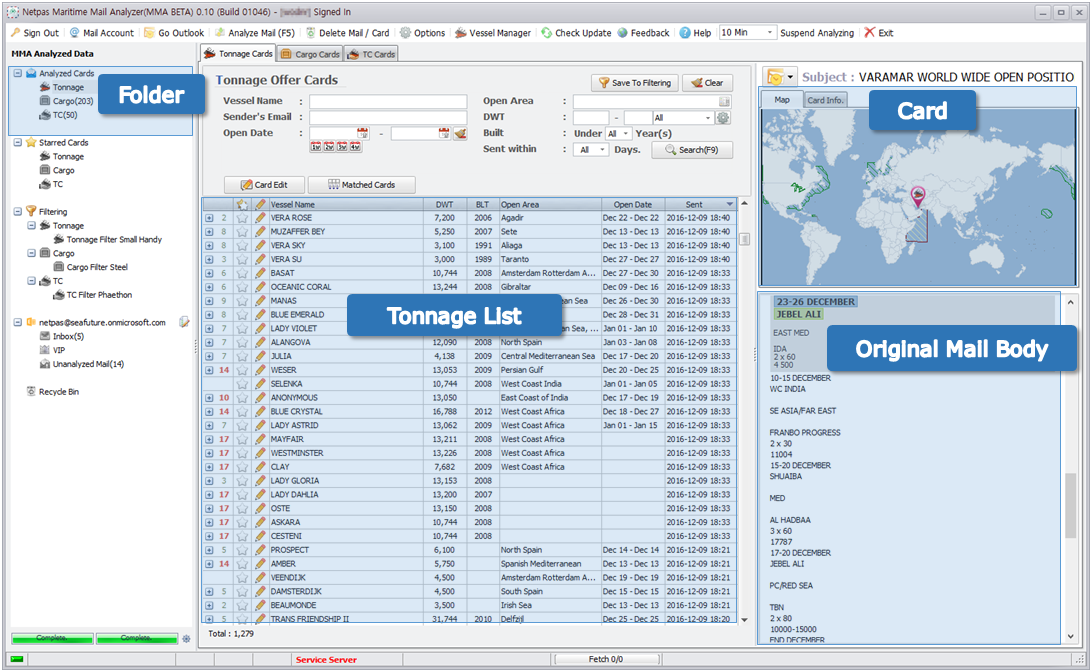Click the mail body vertical scrollbar thumb

click(x=1069, y=507)
